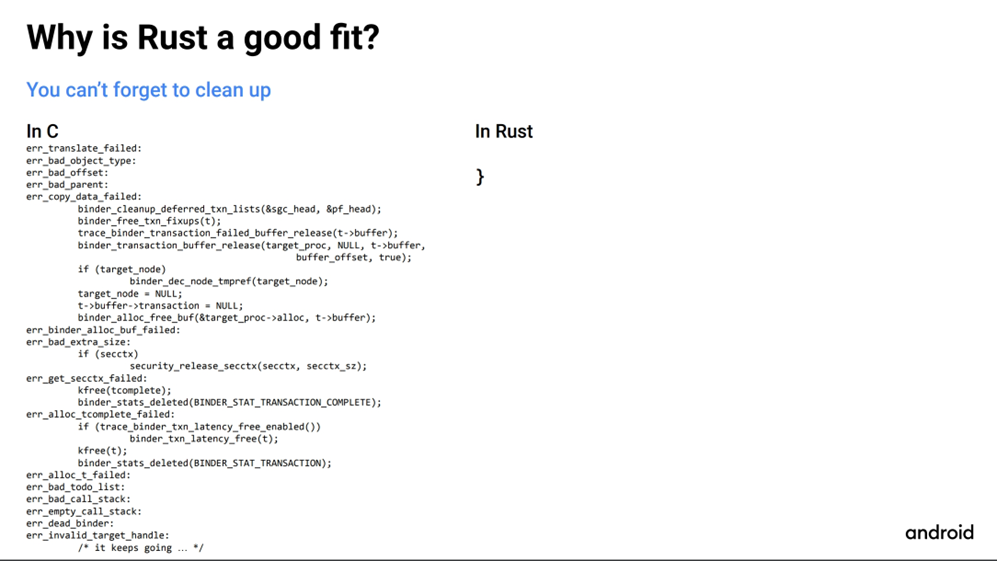Click the err_bad_object_type label
Image resolution: width=997 pixels, height=561 pixels.
coord(81,160)
